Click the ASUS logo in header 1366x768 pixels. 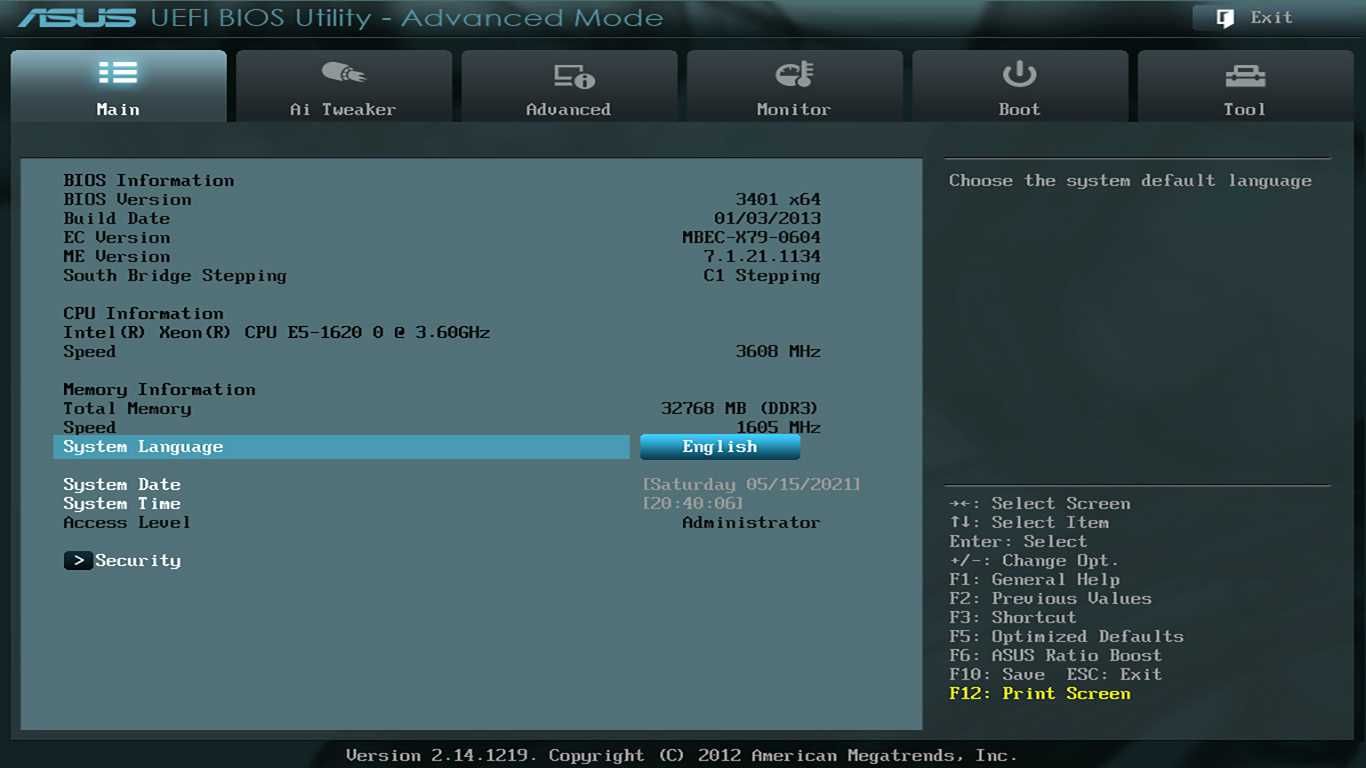point(76,18)
